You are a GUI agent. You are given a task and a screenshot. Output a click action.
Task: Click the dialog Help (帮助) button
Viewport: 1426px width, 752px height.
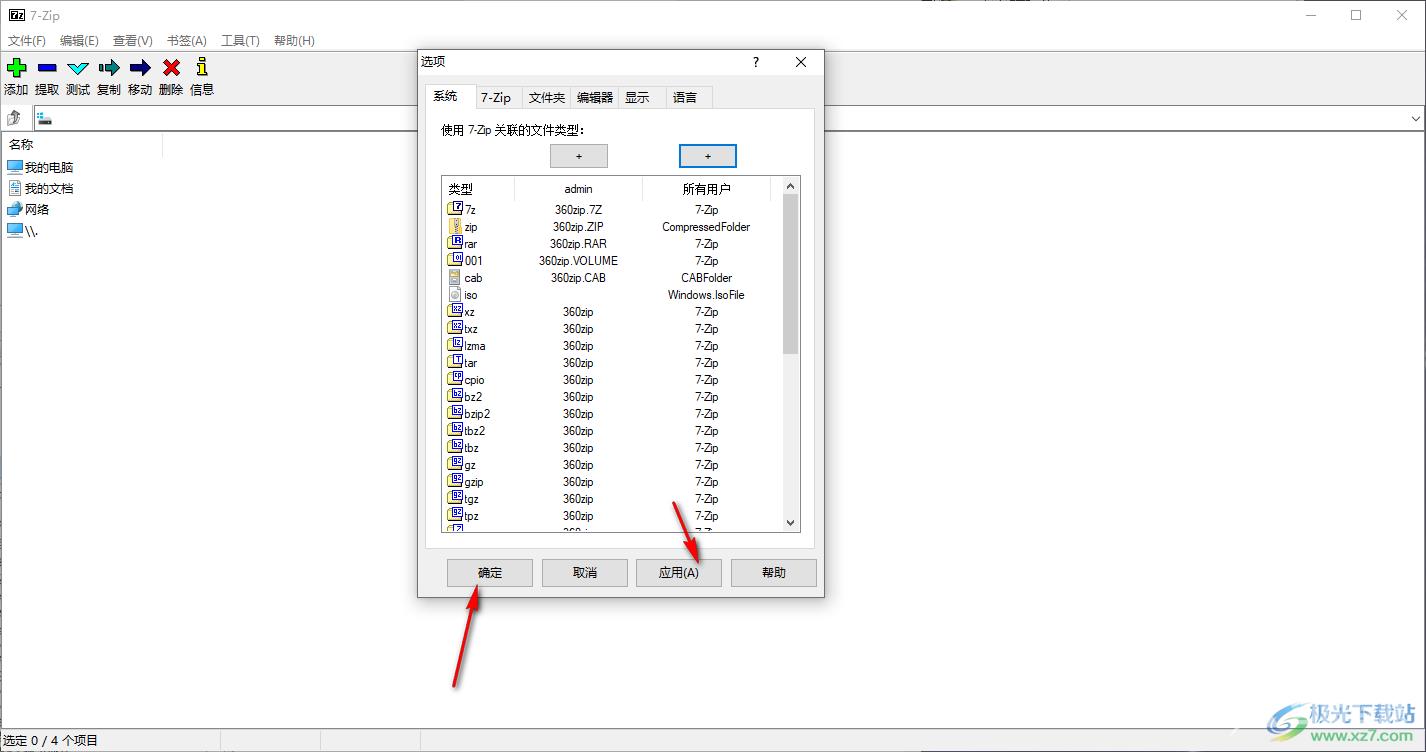(774, 573)
